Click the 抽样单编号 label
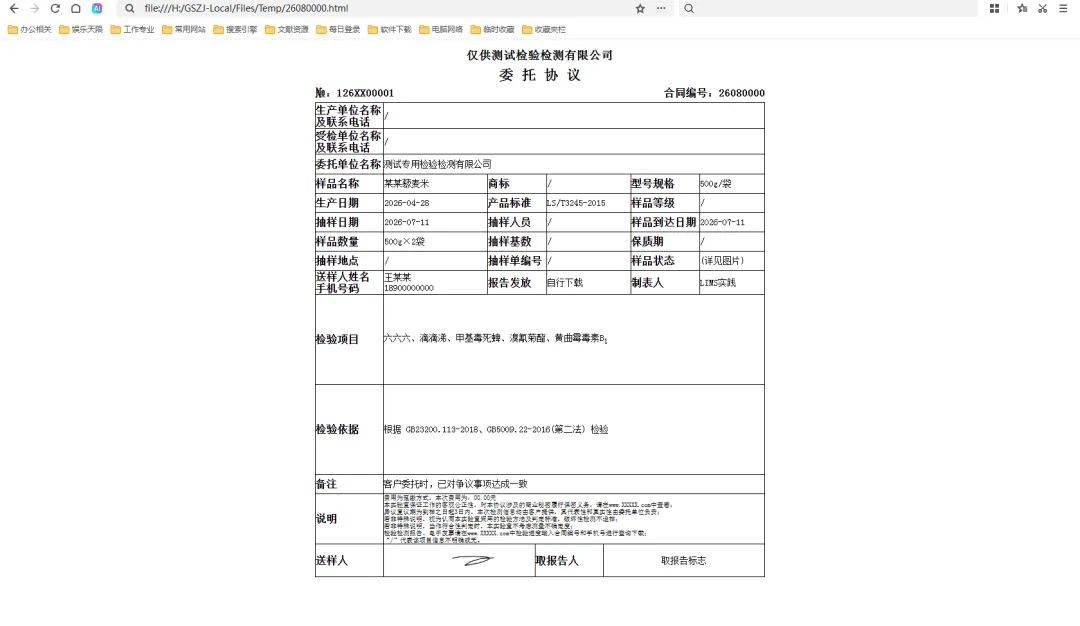 click(x=515, y=261)
